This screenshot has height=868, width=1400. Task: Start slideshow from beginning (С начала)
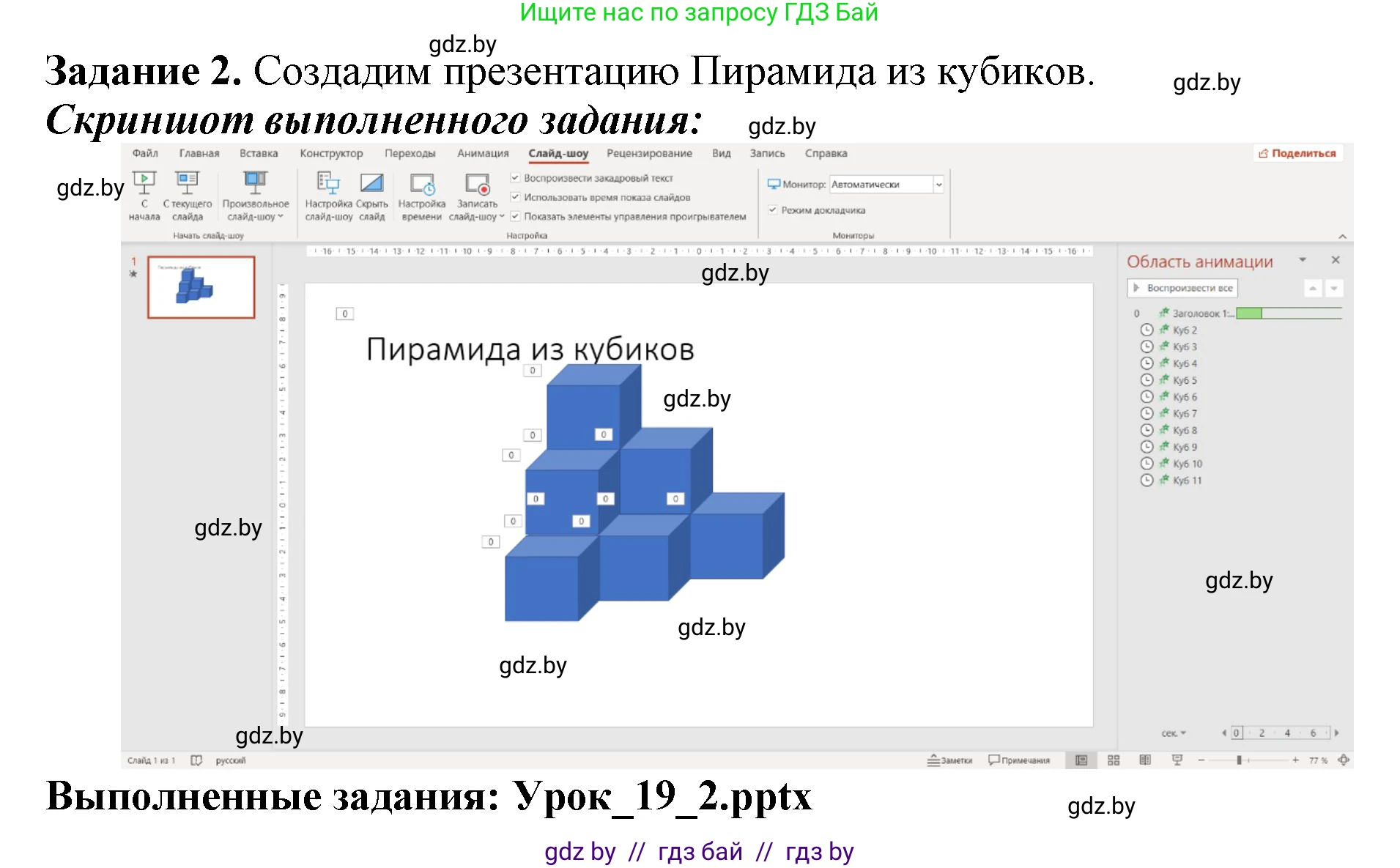pos(144,194)
